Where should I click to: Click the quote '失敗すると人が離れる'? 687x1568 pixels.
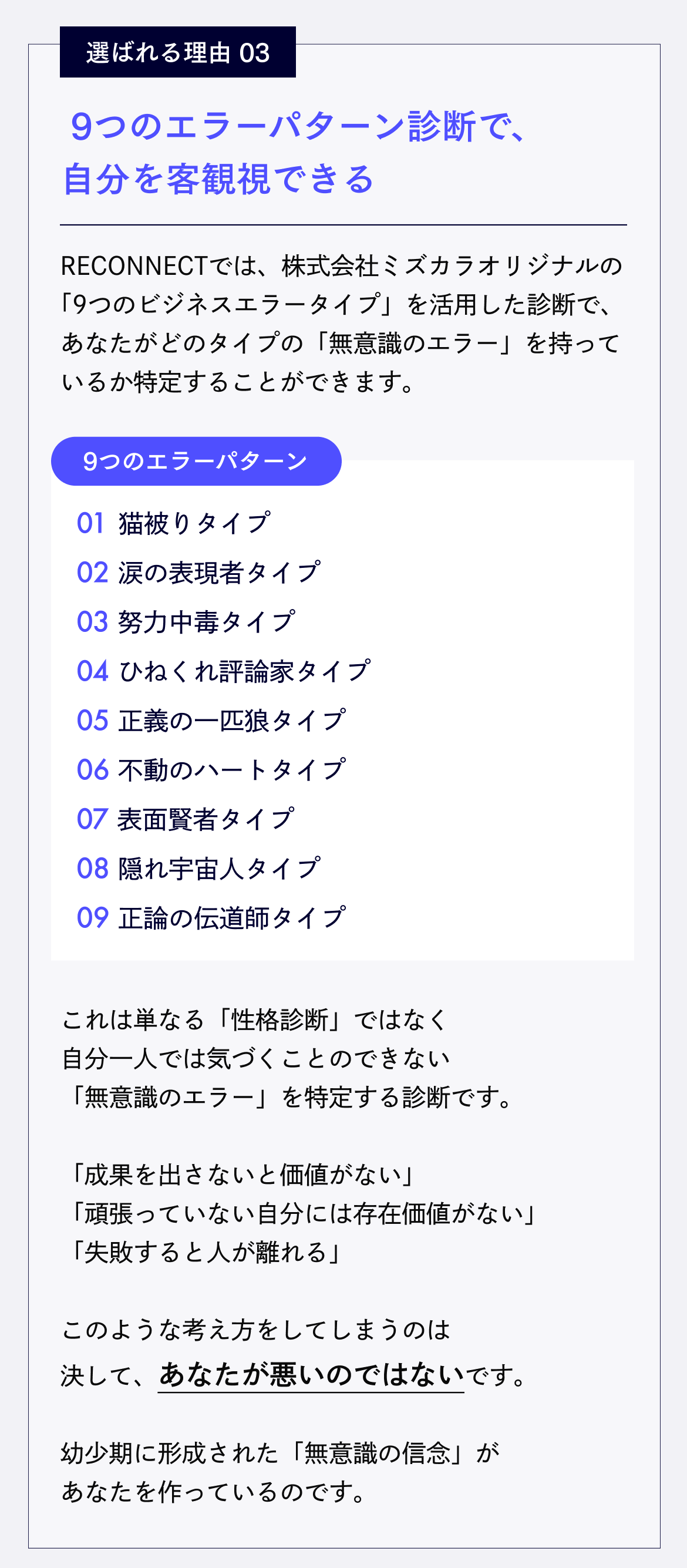pyautogui.click(x=206, y=1252)
